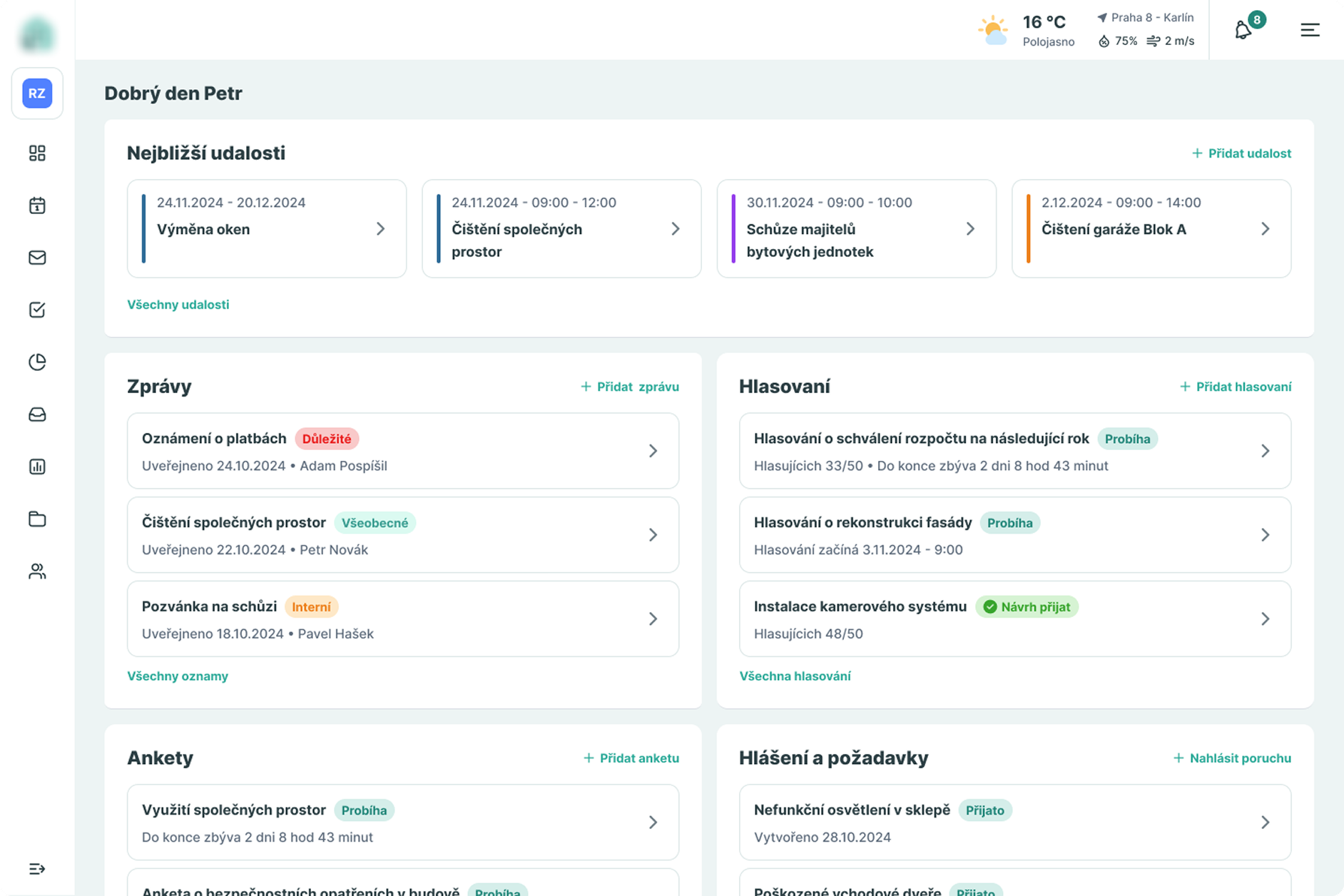
Task: Click Přidat udalost button
Action: (x=1241, y=153)
